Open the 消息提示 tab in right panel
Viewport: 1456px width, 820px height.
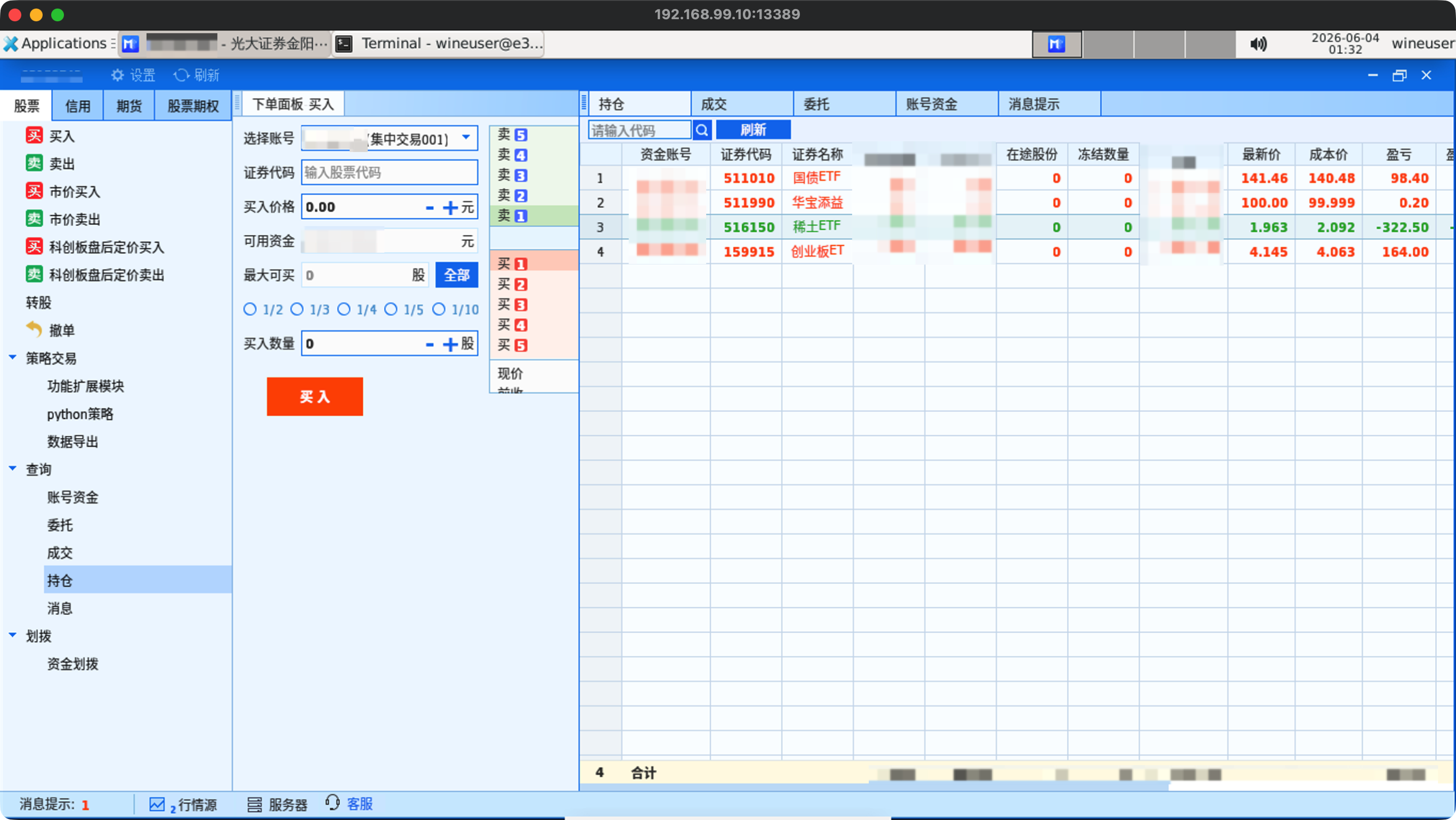(x=1049, y=104)
